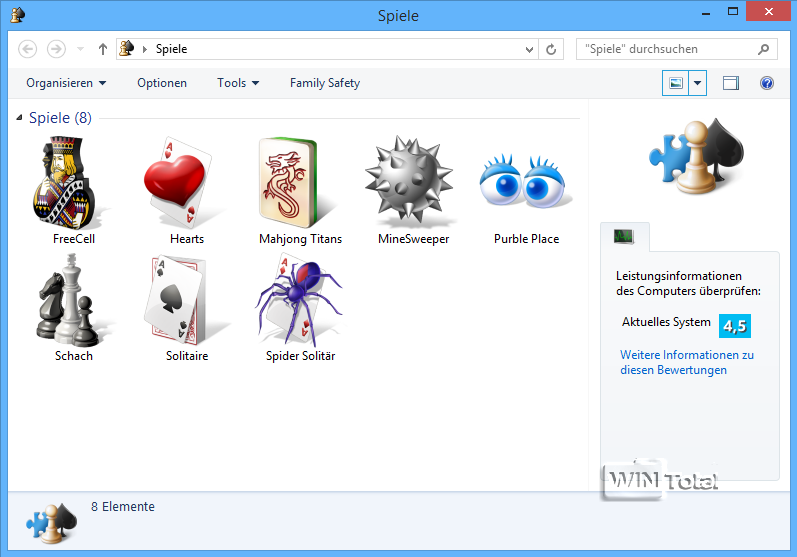This screenshot has height=557, width=797.
Task: Open the Organisieren dropdown menu
Action: (66, 83)
